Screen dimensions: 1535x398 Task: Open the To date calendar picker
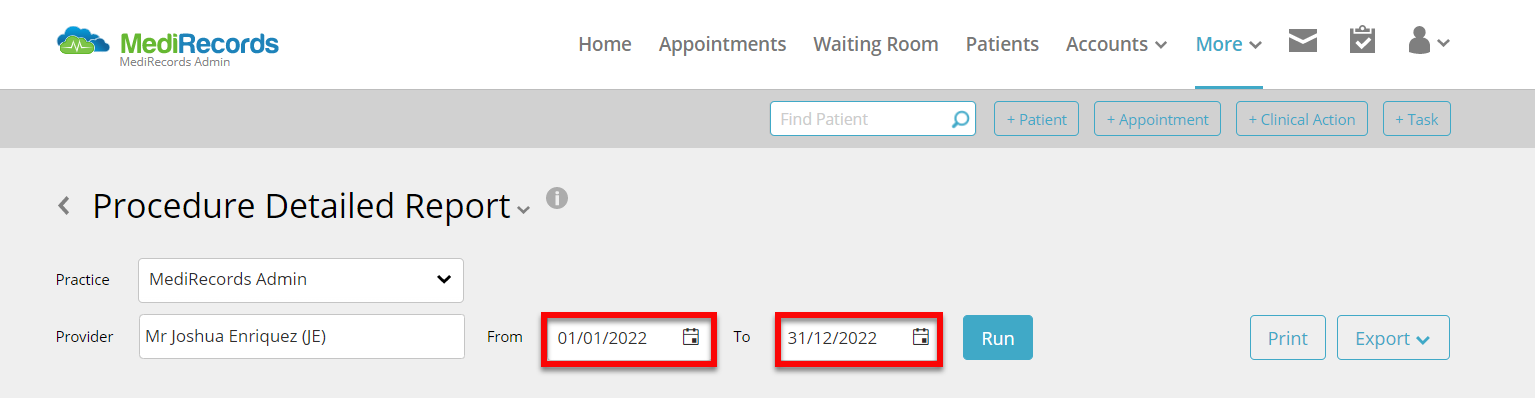(x=921, y=336)
